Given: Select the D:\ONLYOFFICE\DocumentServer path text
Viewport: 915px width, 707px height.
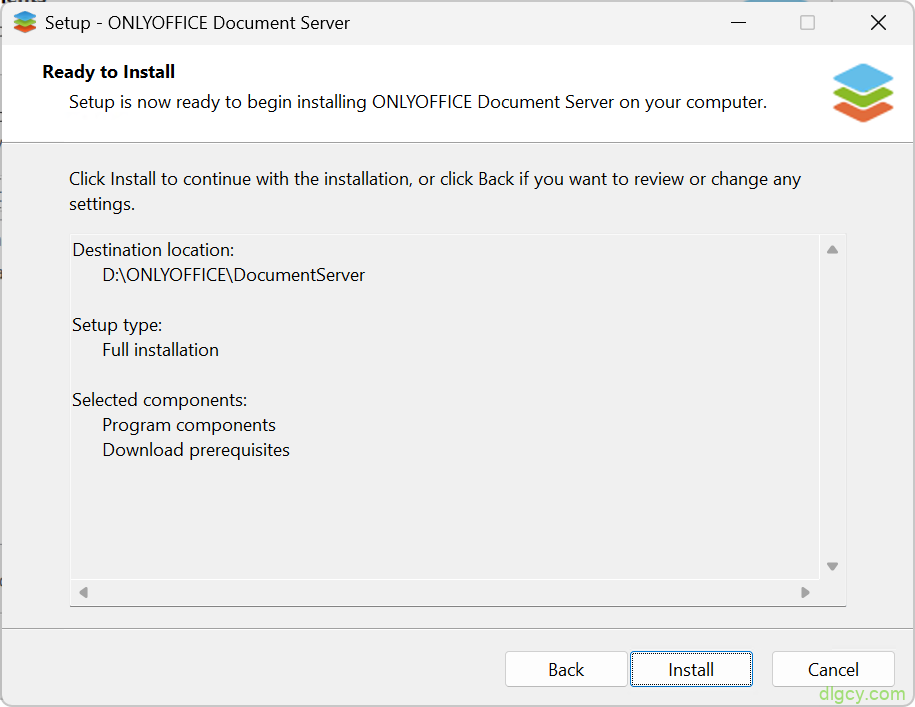Looking at the screenshot, I should 233,275.
